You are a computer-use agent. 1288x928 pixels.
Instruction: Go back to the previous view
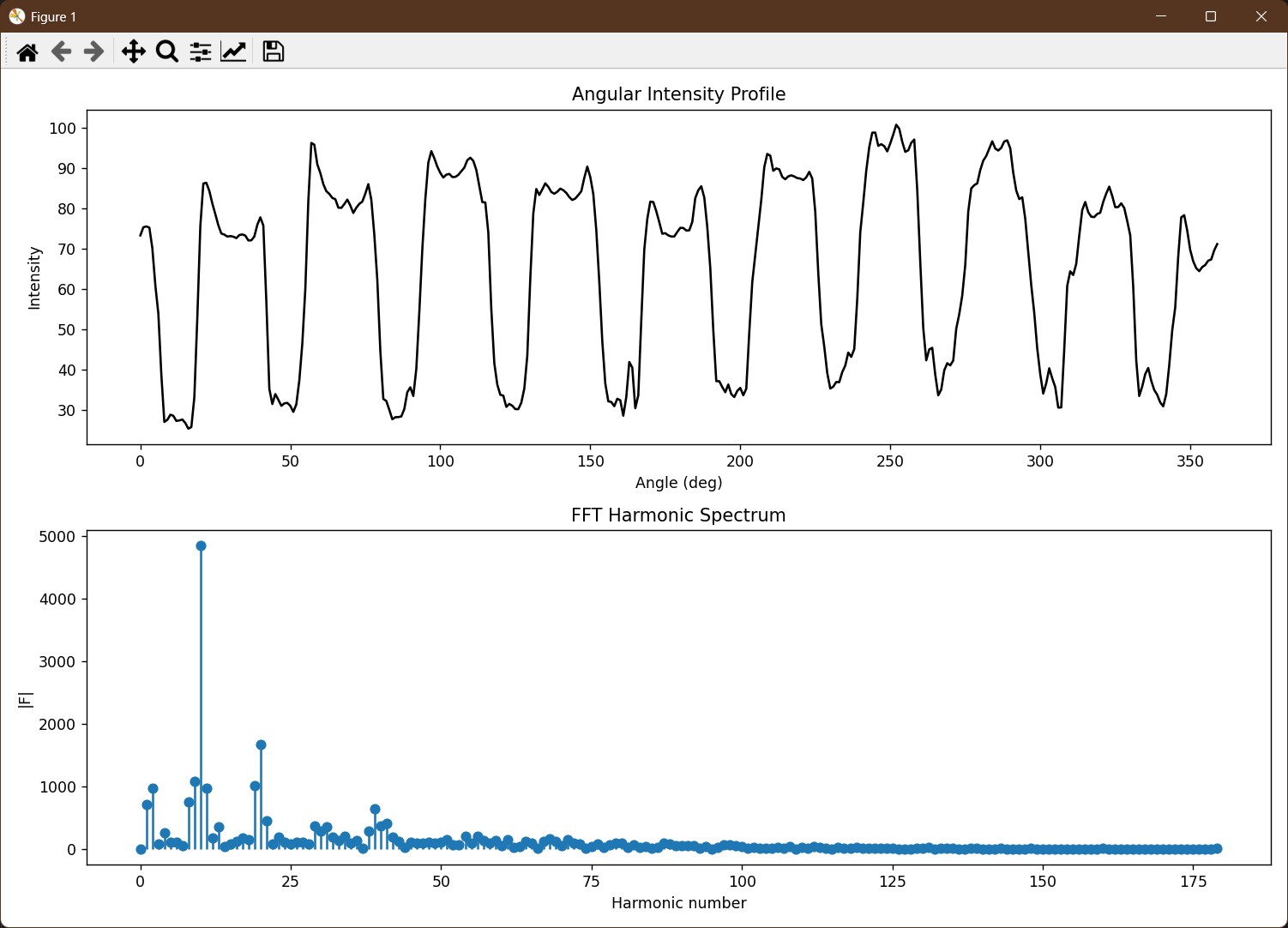point(61,52)
